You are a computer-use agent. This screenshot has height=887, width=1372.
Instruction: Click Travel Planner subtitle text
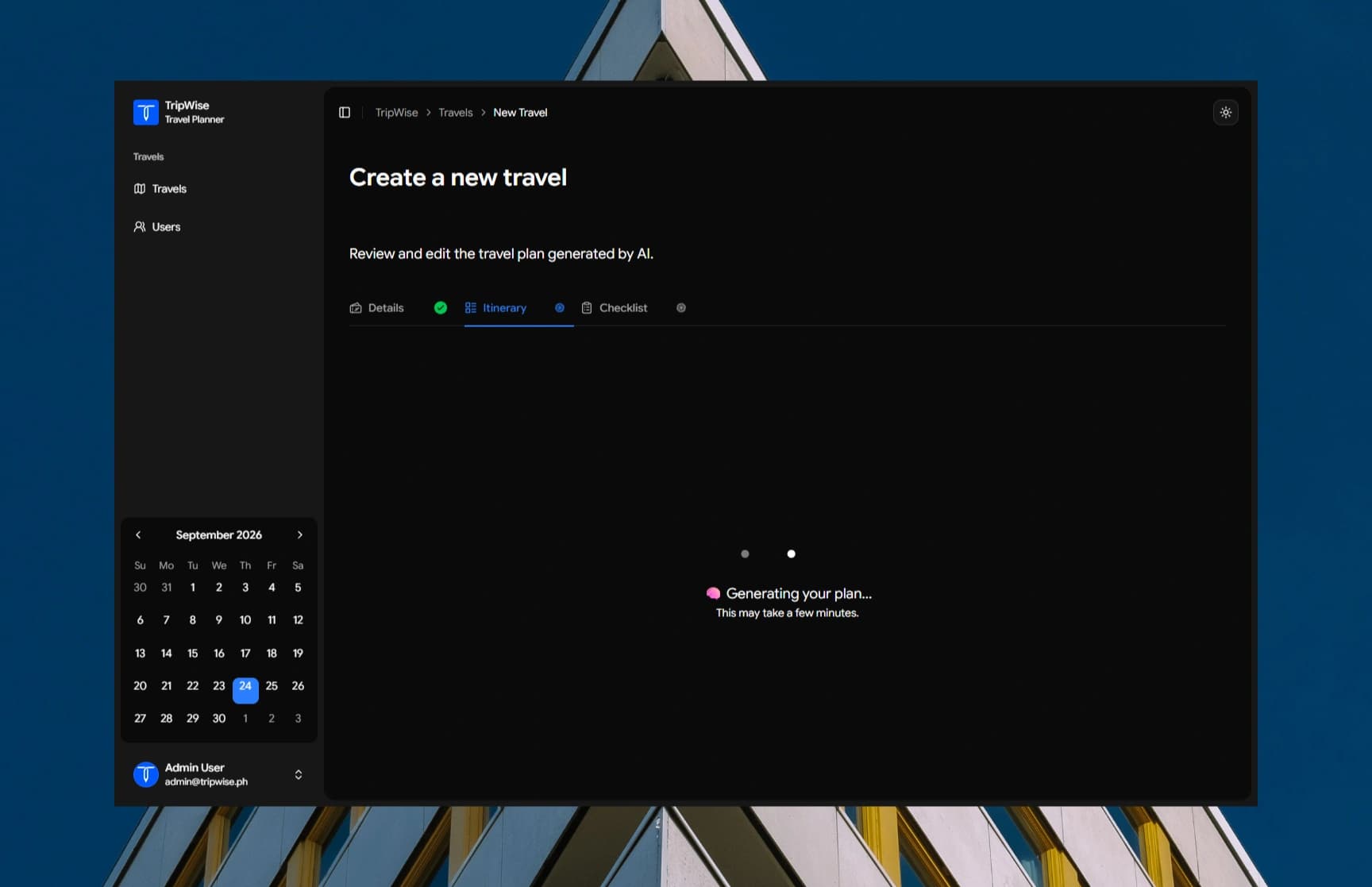coord(195,120)
